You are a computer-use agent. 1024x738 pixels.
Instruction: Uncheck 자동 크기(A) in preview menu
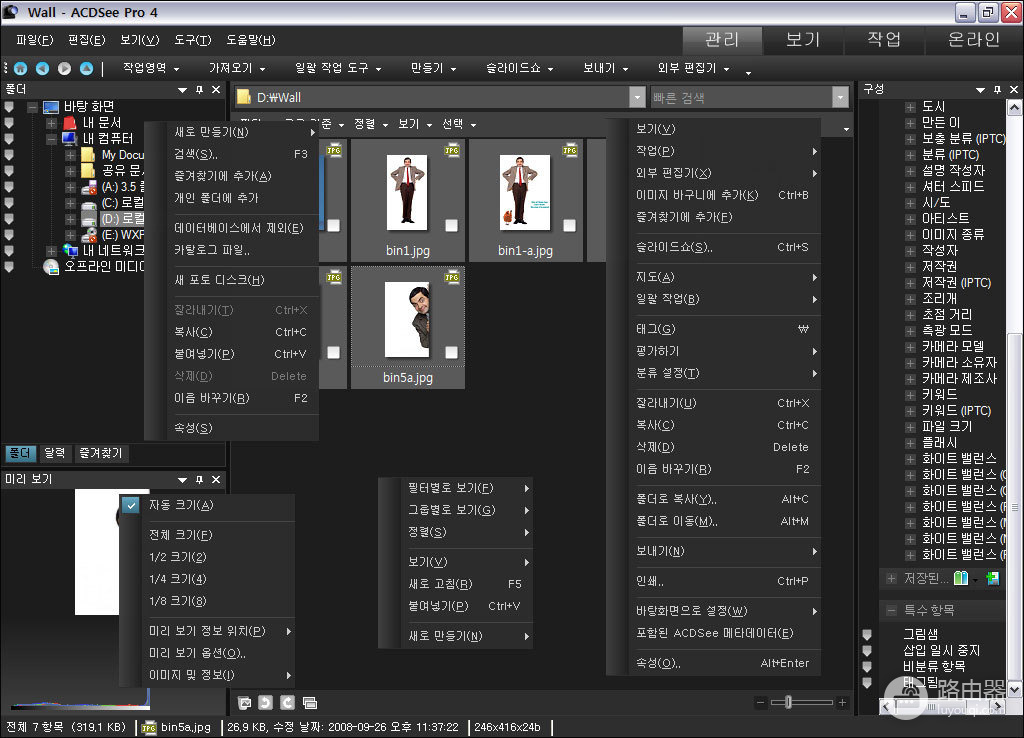[x=131, y=505]
